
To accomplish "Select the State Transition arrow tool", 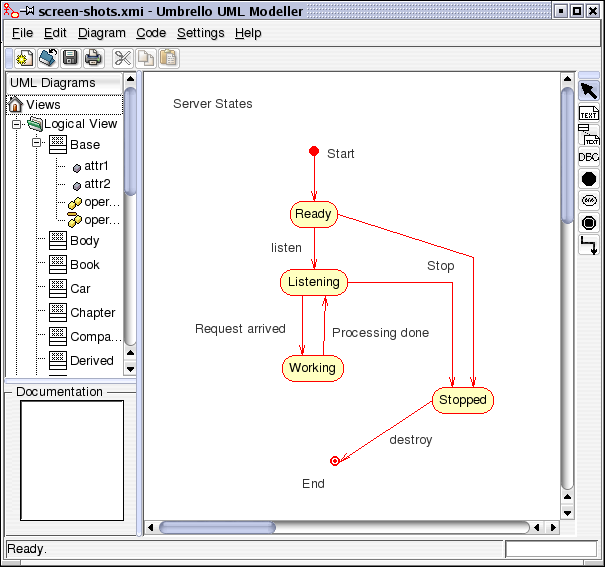I will click(x=589, y=245).
